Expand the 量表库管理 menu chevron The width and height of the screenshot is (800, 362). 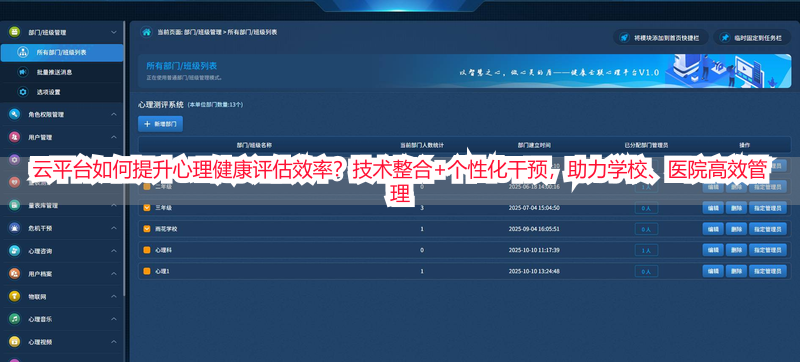113,205
